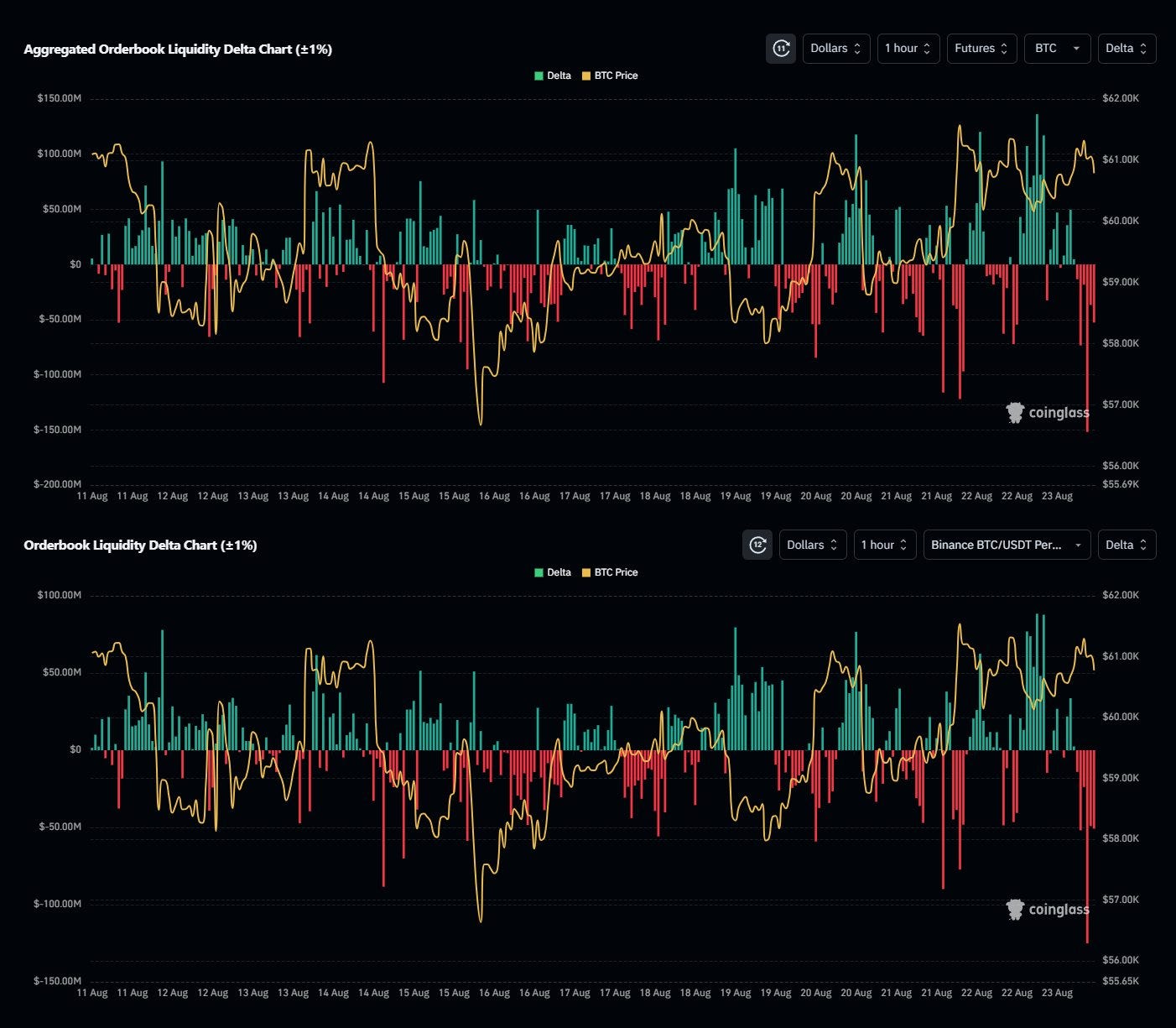The width and height of the screenshot is (1176, 1028).
Task: Toggle BTC Price series legend in lower Orderbook chart
Action: click(610, 572)
